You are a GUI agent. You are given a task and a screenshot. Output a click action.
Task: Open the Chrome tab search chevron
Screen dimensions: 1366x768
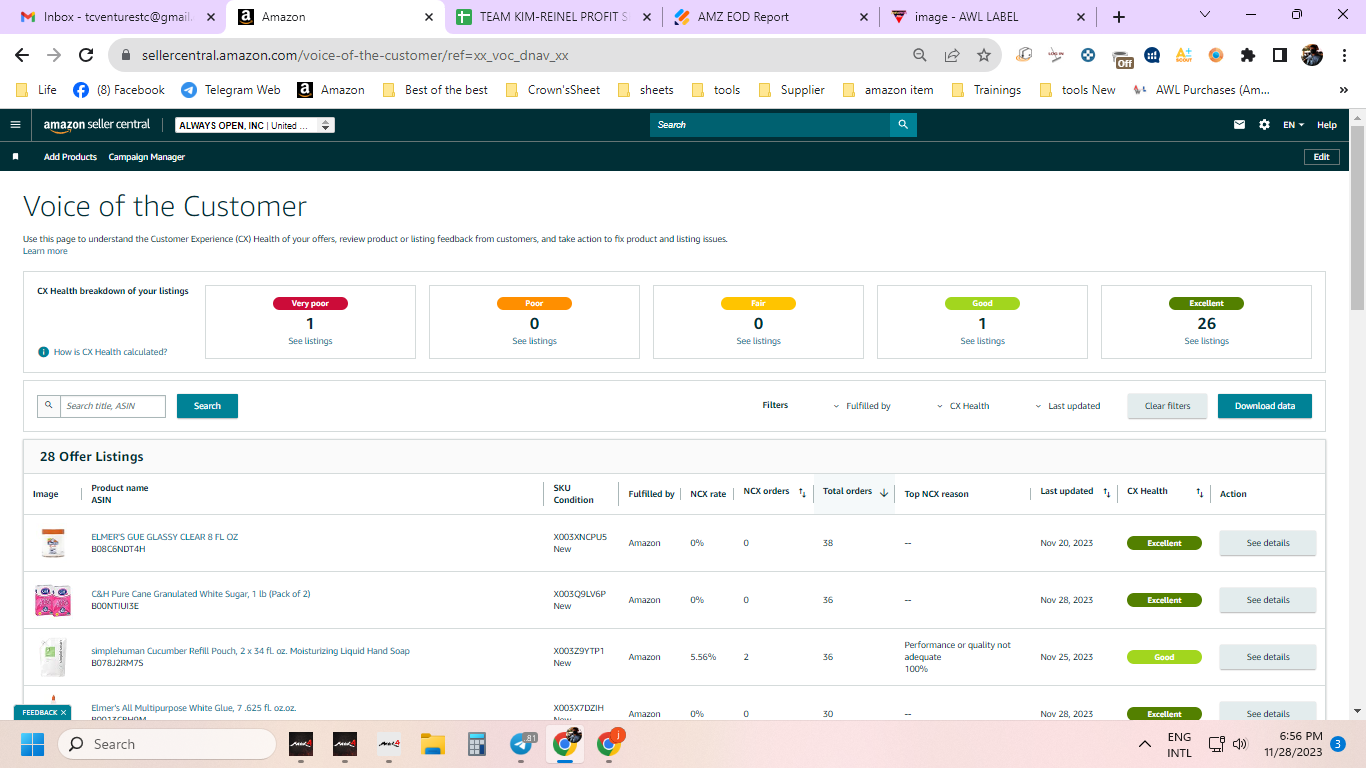coord(1204,16)
